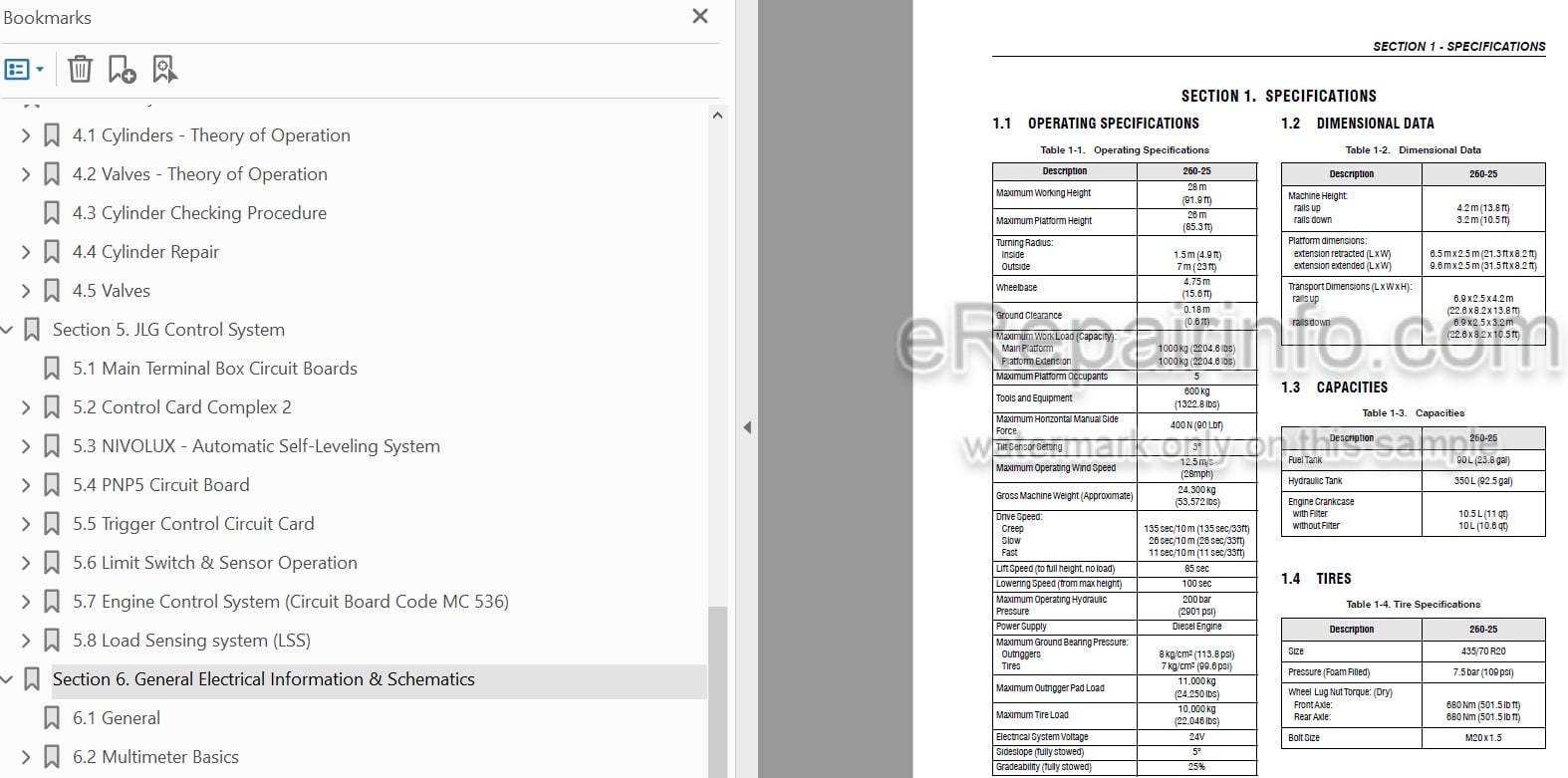Click the Table 1-4 Tire Specifications title
Viewport: 1568px width, 778px height.
[1413, 605]
